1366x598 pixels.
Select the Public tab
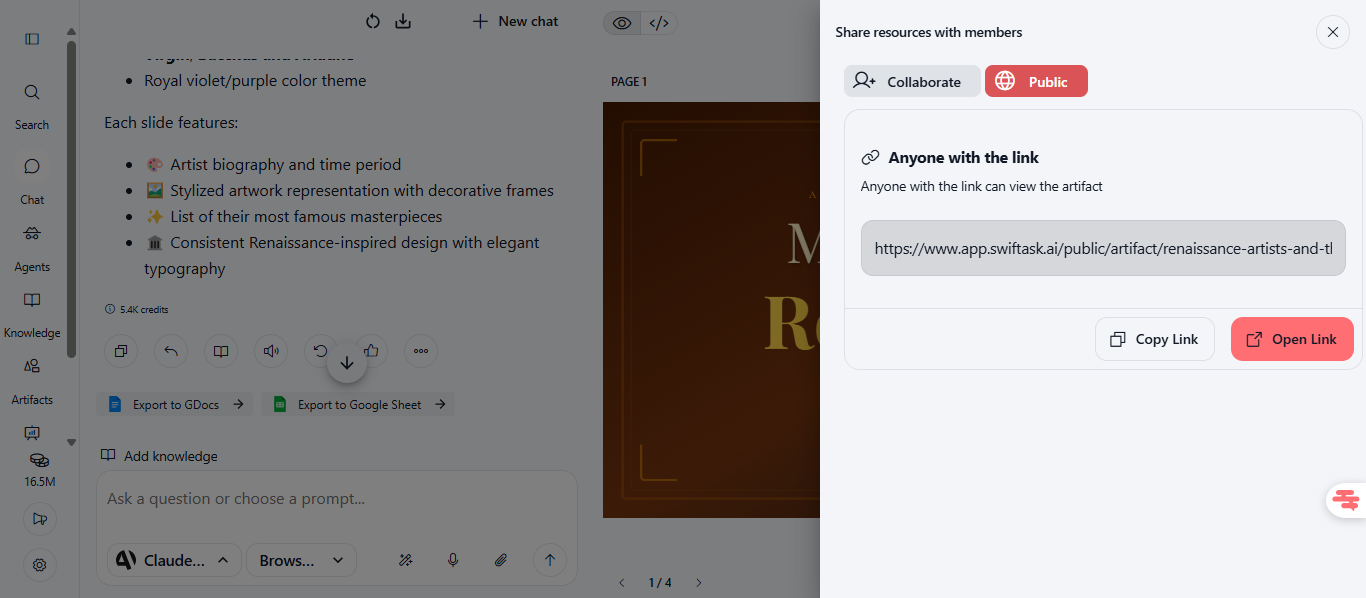click(x=1036, y=82)
